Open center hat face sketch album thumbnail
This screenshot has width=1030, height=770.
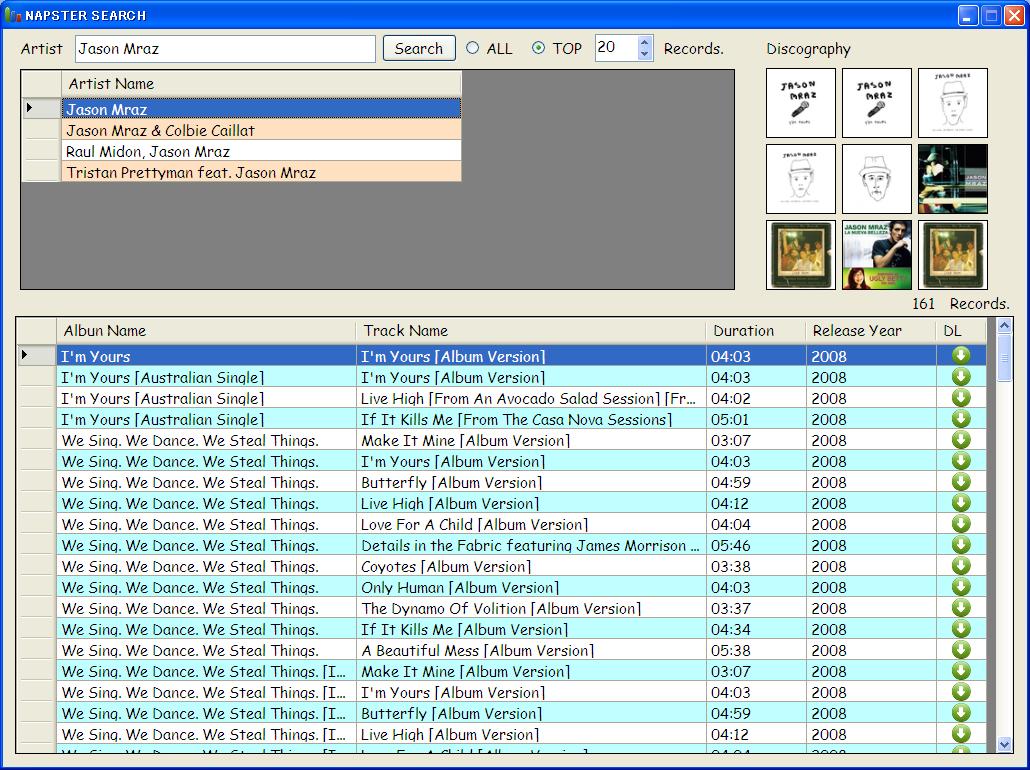(x=877, y=179)
